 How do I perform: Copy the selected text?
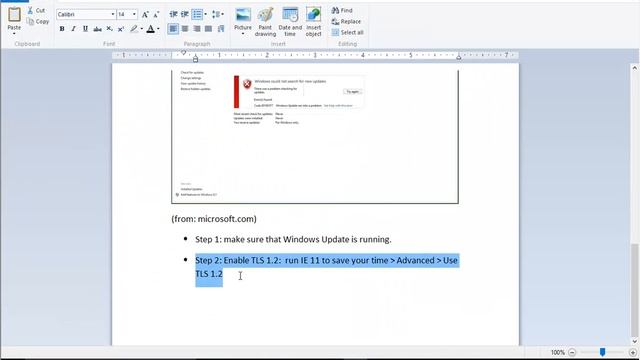point(38,22)
